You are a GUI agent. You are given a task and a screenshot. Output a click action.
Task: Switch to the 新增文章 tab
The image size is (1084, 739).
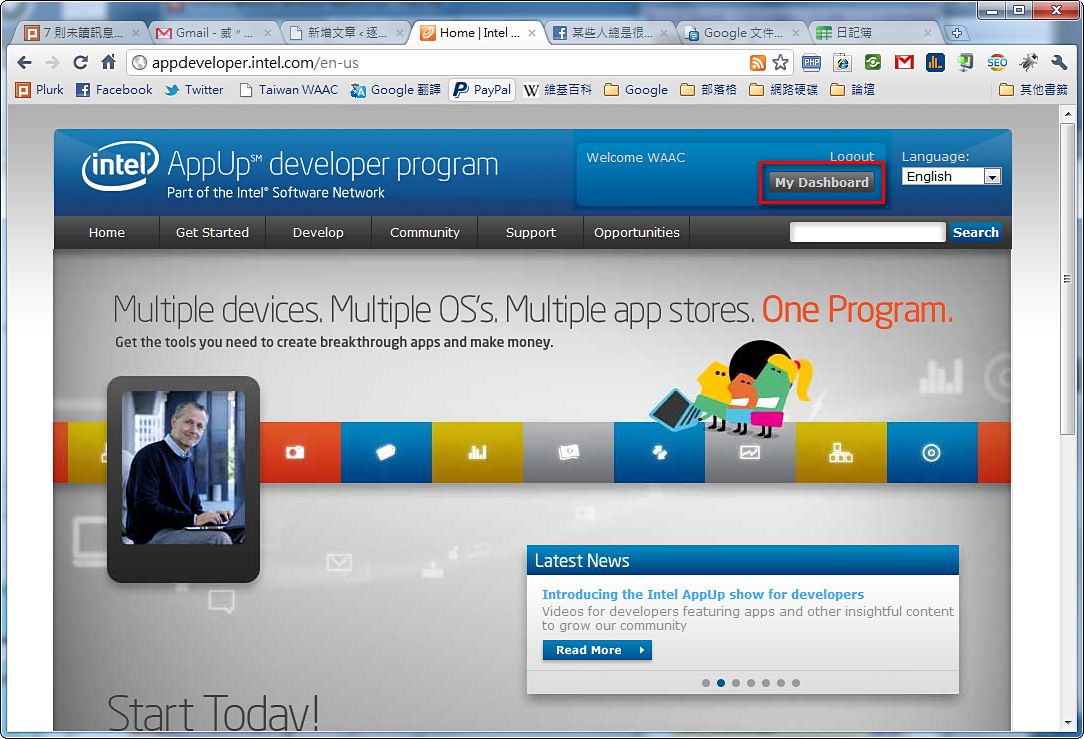pyautogui.click(x=346, y=32)
